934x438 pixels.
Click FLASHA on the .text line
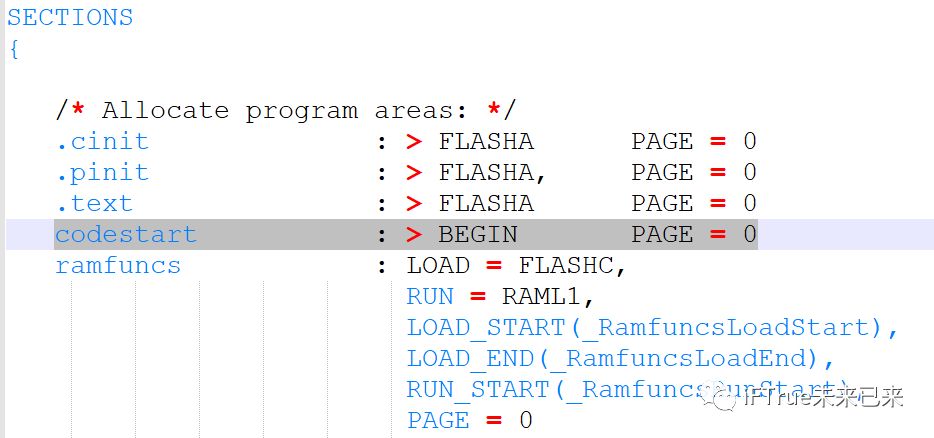click(486, 204)
